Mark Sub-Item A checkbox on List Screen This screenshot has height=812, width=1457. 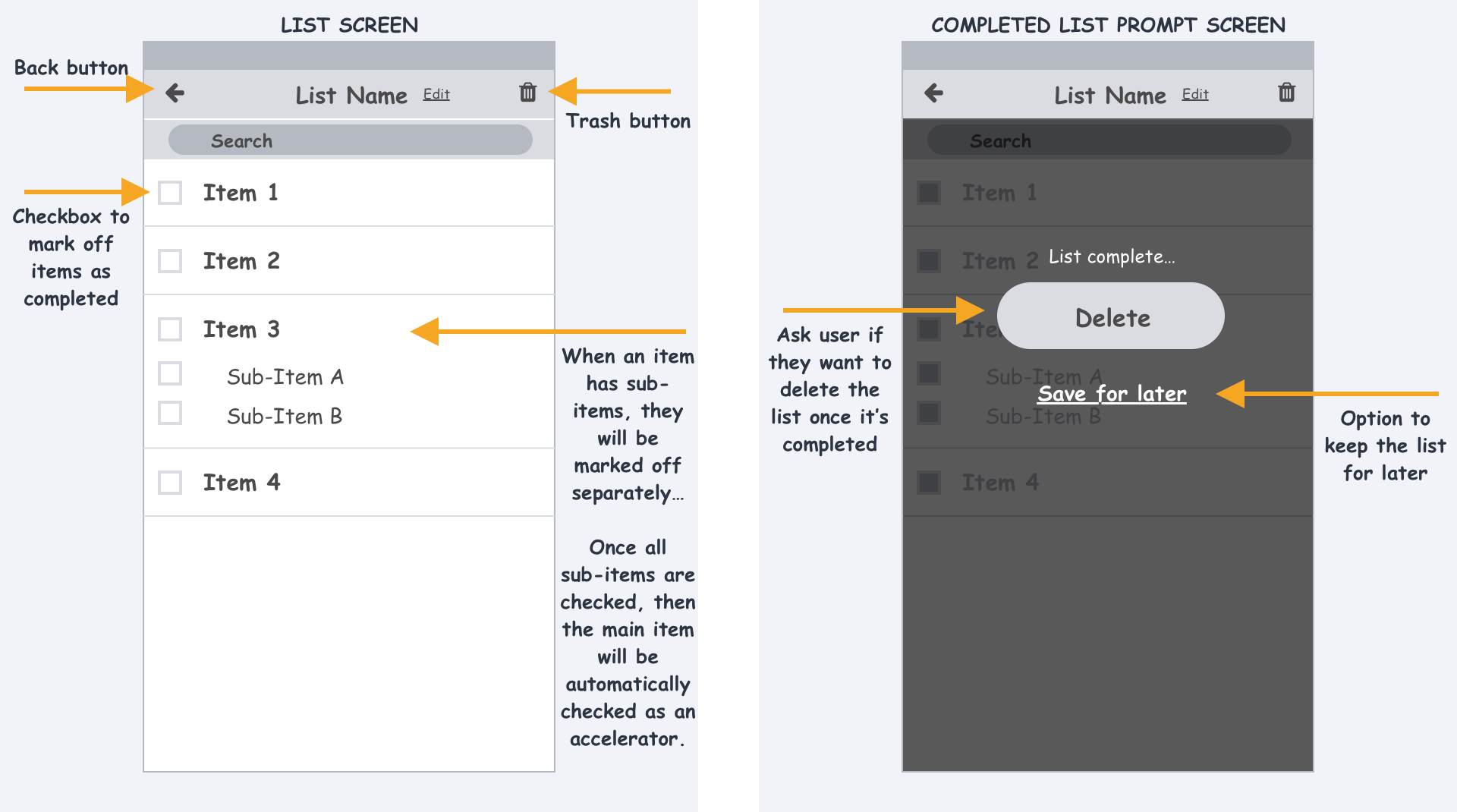pos(170,373)
